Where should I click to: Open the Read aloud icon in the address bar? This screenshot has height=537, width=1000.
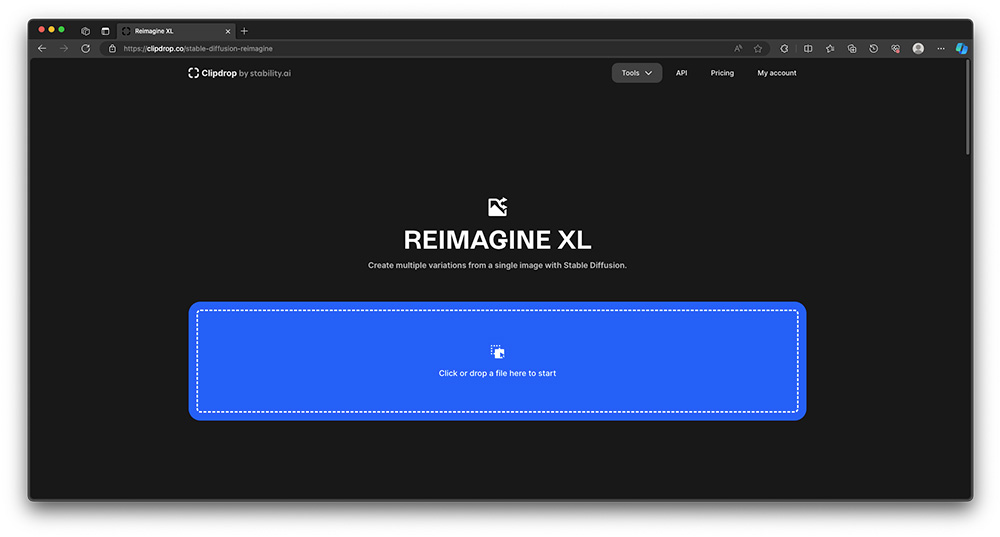coord(738,48)
